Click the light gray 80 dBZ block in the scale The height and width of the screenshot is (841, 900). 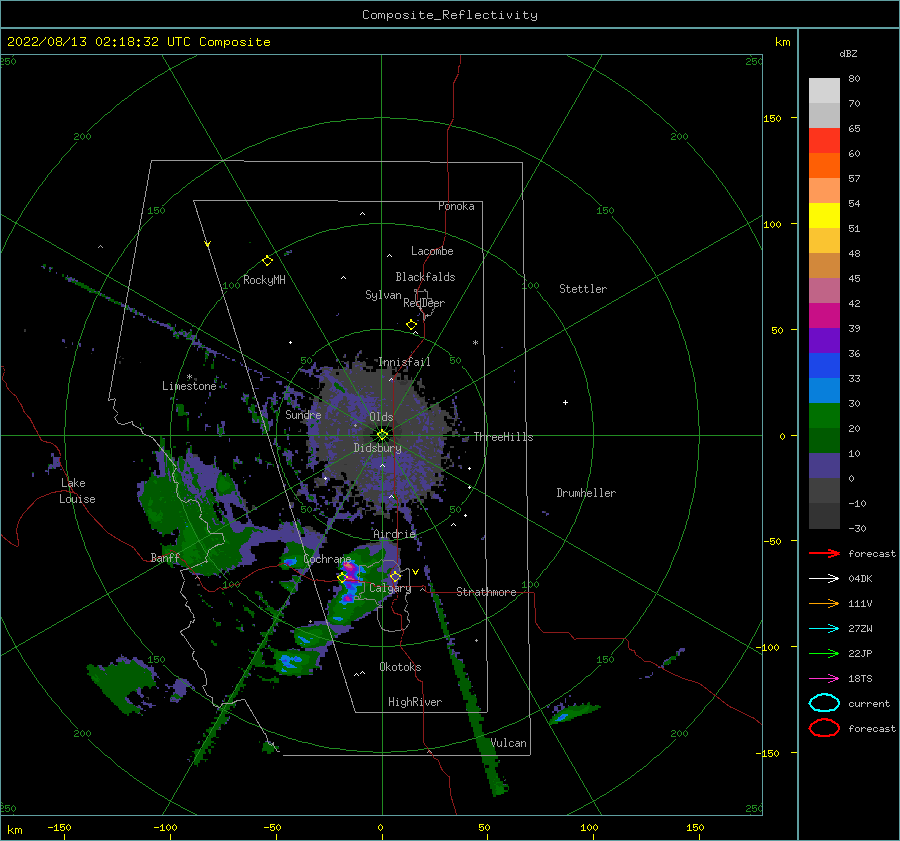(824, 91)
